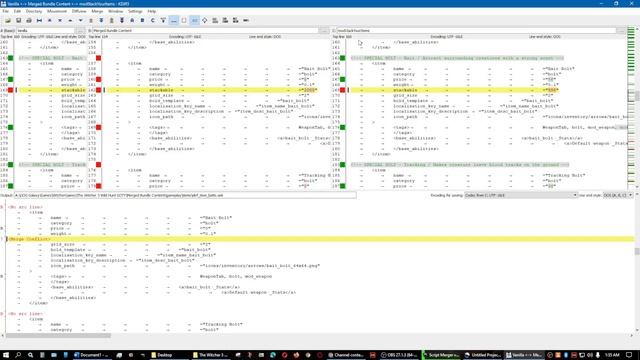Viewport: 640px width, 360px height.
Task: Go to next unsolved conflict icon
Action: 122,20
